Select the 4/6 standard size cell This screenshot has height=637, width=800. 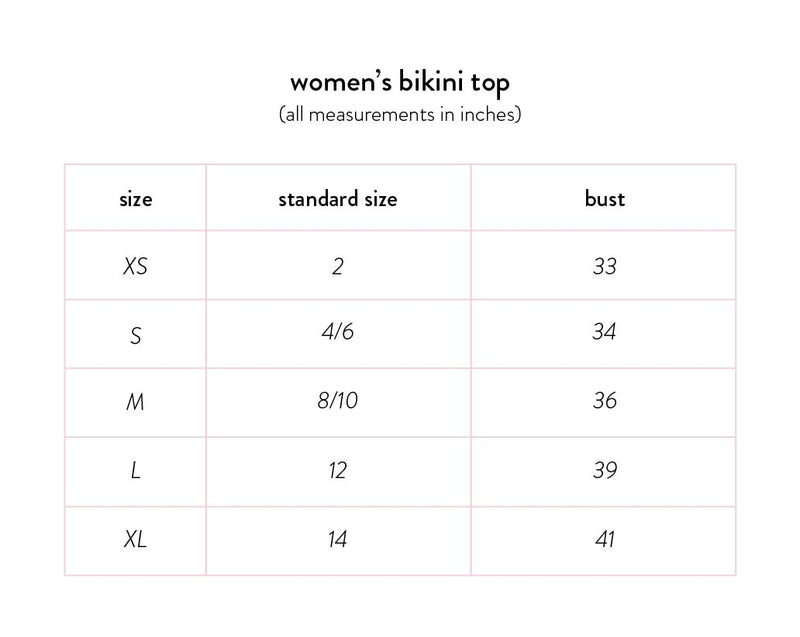pyautogui.click(x=338, y=333)
